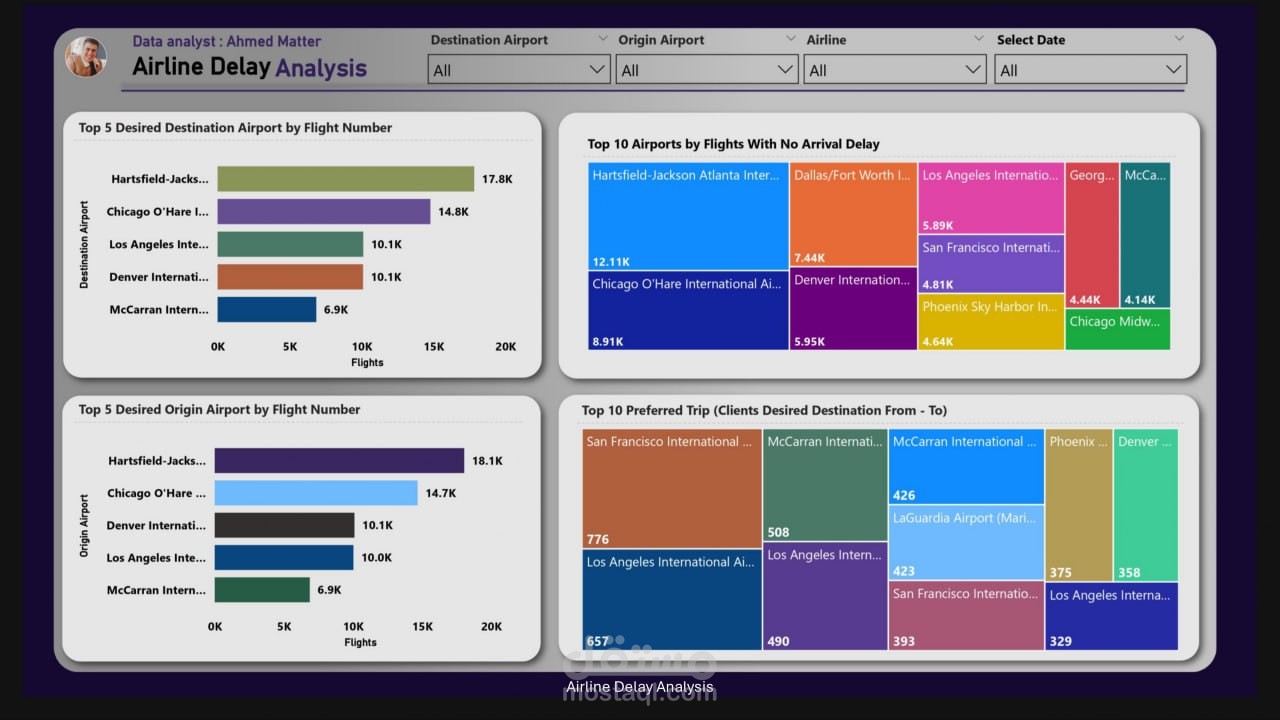This screenshot has height=720, width=1280.
Task: Click Los Angeles trip tile 329
Action: (x=1112, y=617)
